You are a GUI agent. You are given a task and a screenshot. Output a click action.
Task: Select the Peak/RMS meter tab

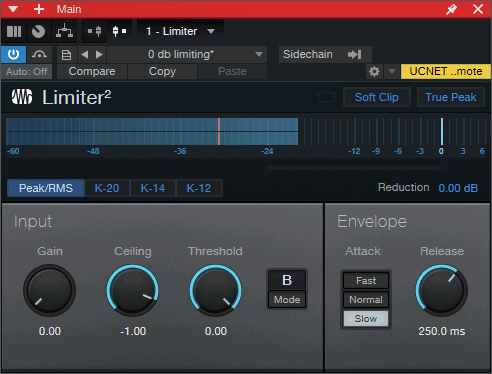coord(46,188)
